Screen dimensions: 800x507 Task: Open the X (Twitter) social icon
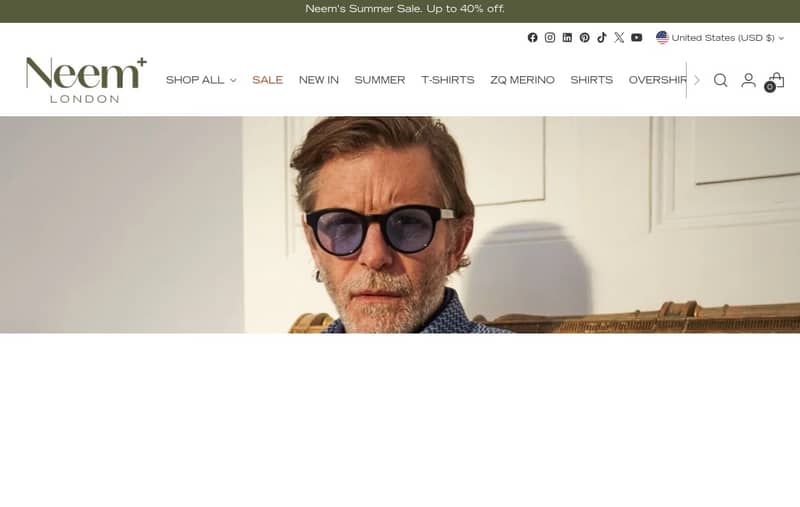(x=619, y=37)
